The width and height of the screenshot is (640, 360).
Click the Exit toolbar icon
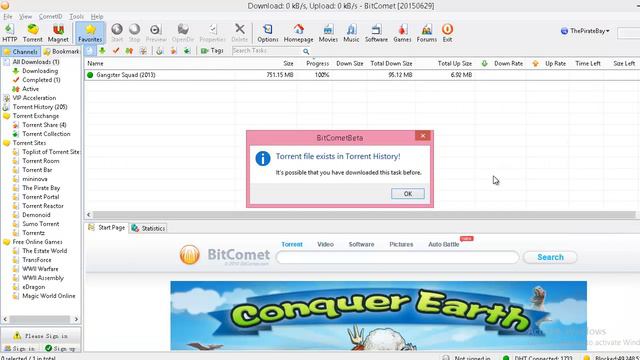(x=447, y=33)
